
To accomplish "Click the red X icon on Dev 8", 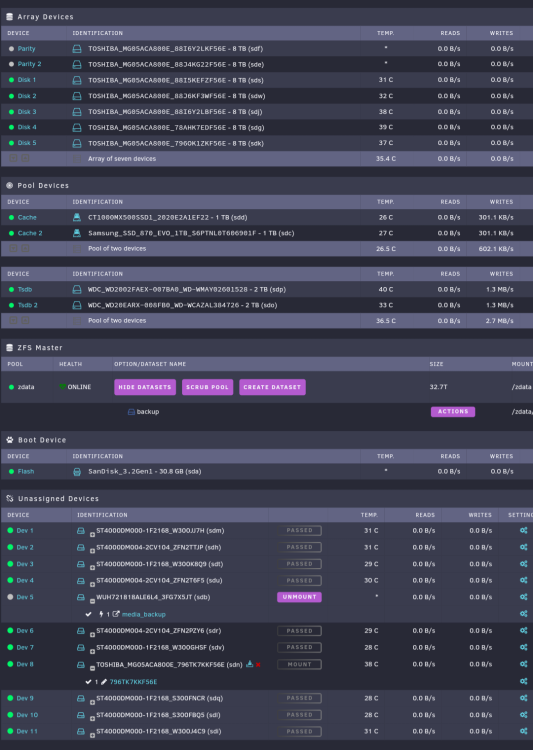I will [258, 665].
